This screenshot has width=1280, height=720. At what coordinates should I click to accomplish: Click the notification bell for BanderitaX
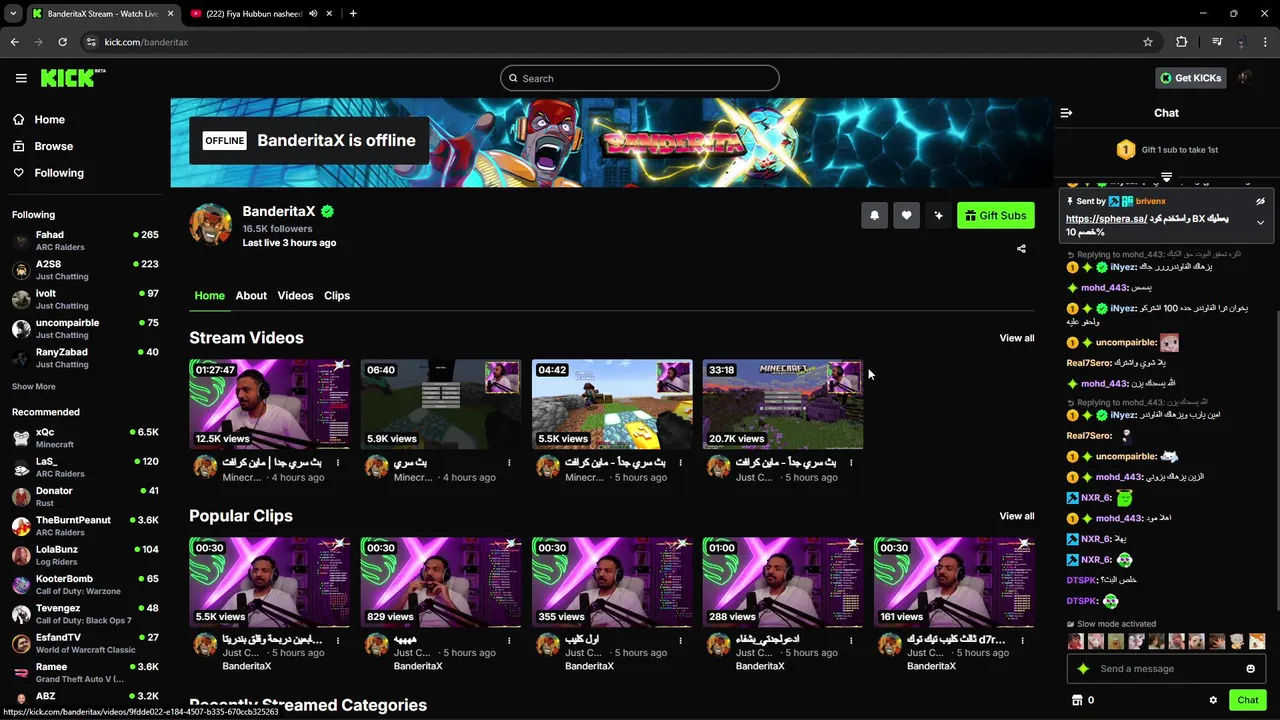[x=874, y=215]
